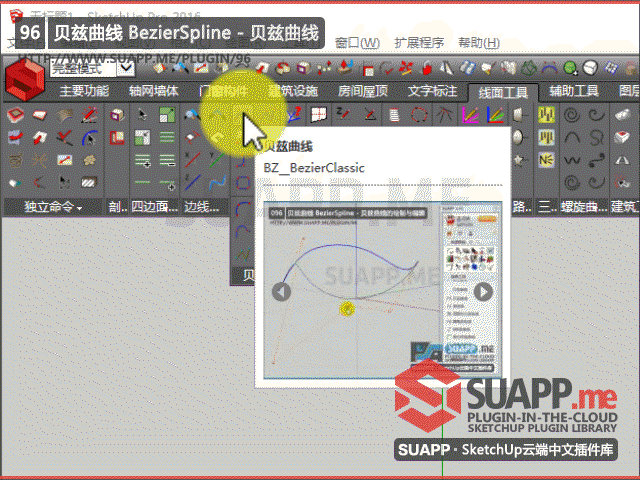Select the blue Z-axis line tool
The image size is (640, 480).
tap(192, 182)
